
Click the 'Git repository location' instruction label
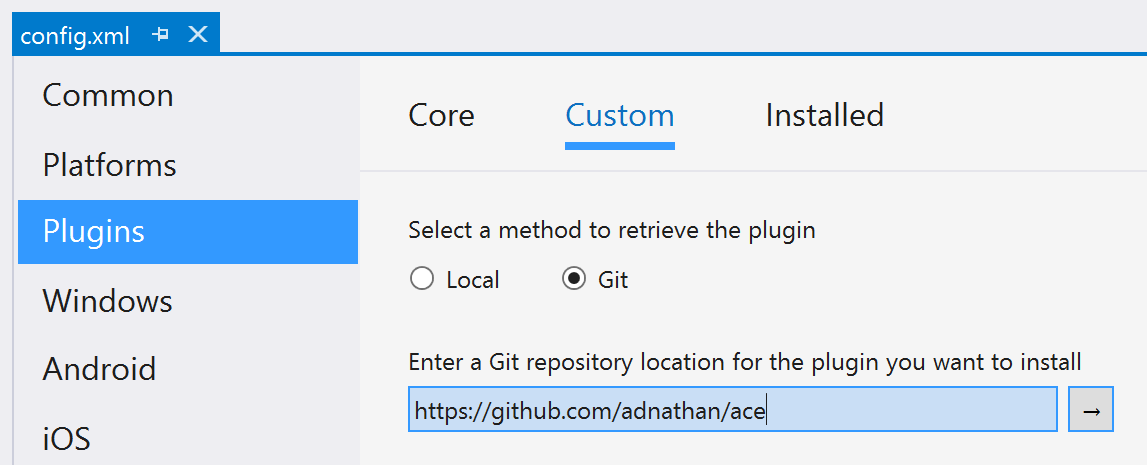pyautogui.click(x=745, y=362)
